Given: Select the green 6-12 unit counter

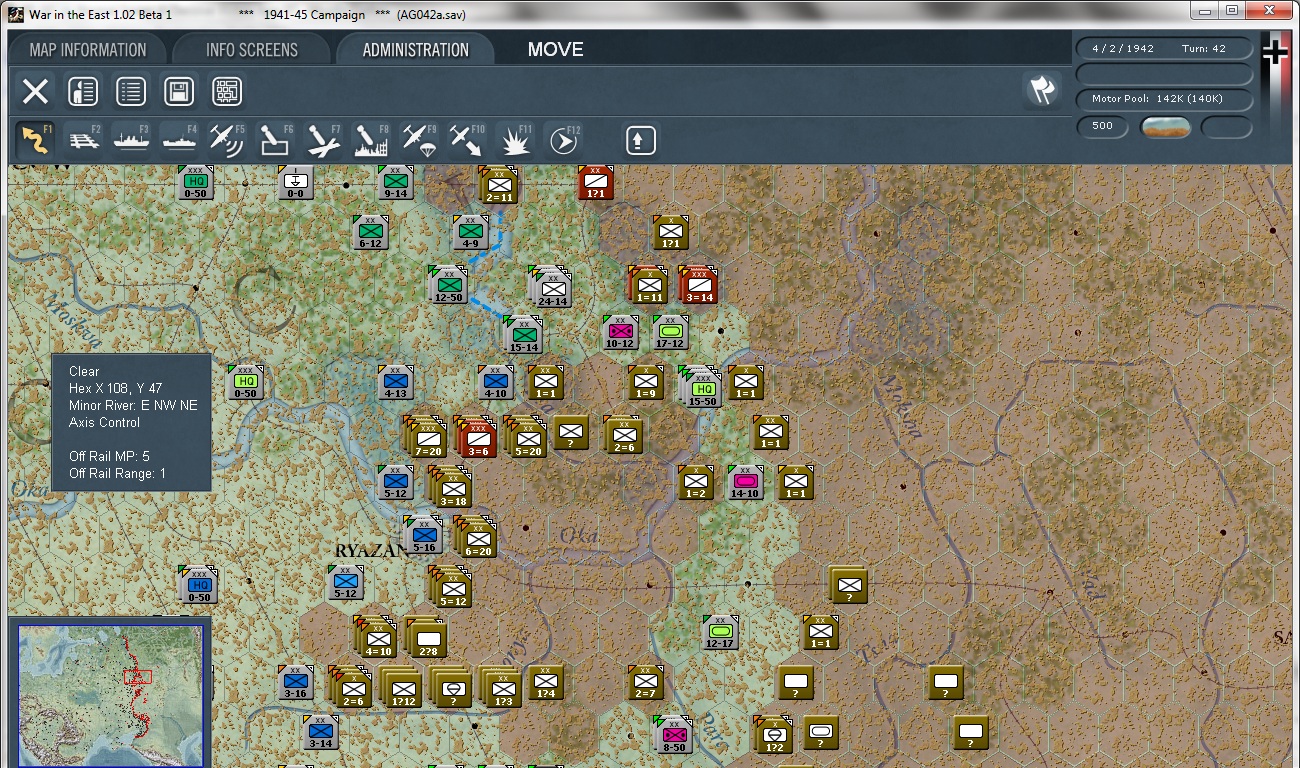Looking at the screenshot, I should coord(370,232).
